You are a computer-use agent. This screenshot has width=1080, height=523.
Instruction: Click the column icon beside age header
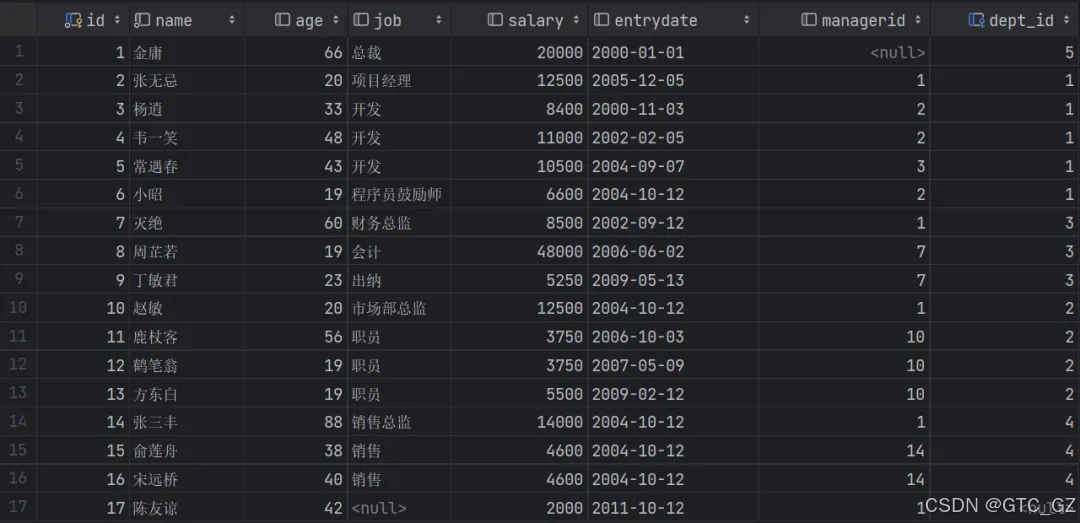[x=282, y=21]
